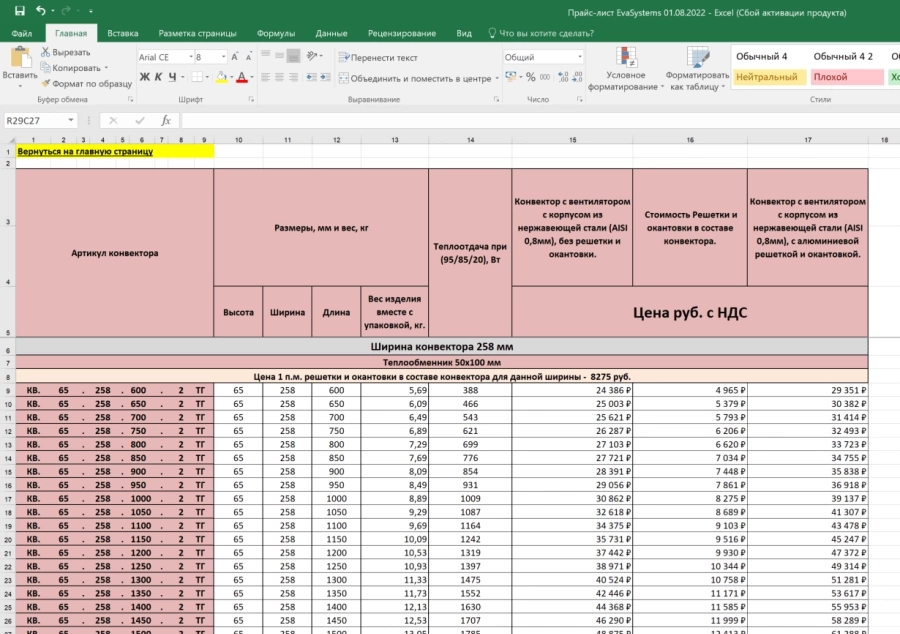Toggle Bold (Ж) formatting
This screenshot has height=634, width=900.
point(145,77)
